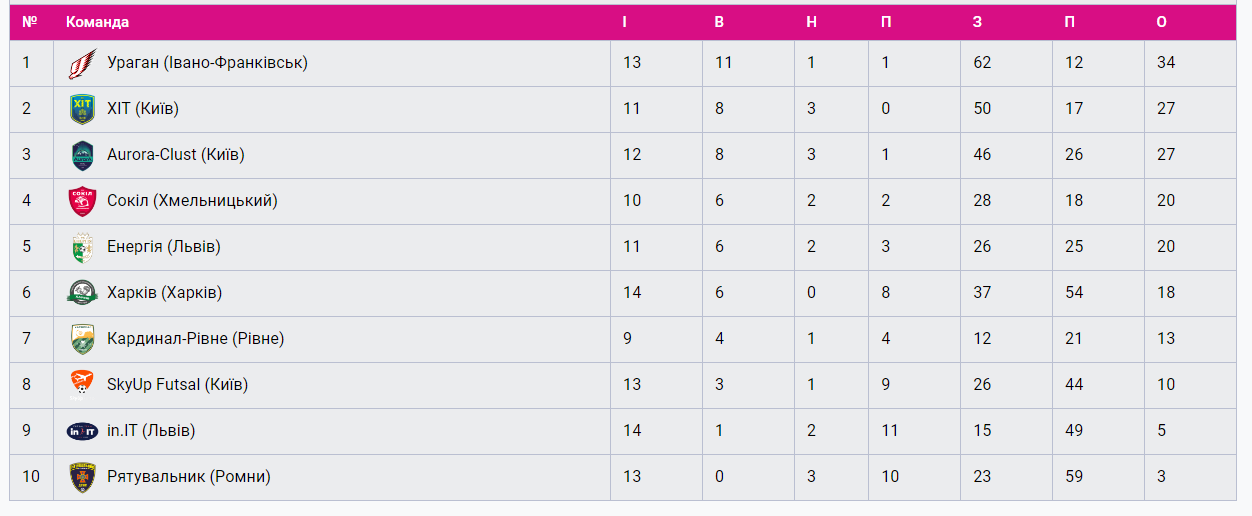Click the Рятувальник (Ромни) team logo
This screenshot has width=1252, height=516.
pos(82,477)
